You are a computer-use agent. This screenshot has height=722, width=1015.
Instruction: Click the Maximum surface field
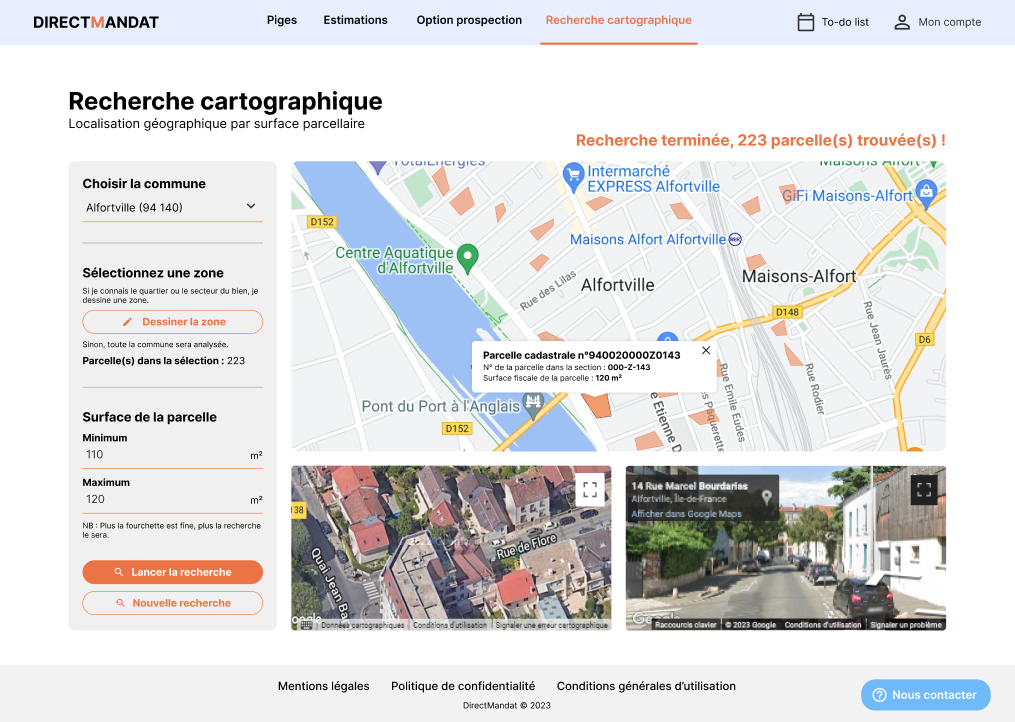point(172,500)
